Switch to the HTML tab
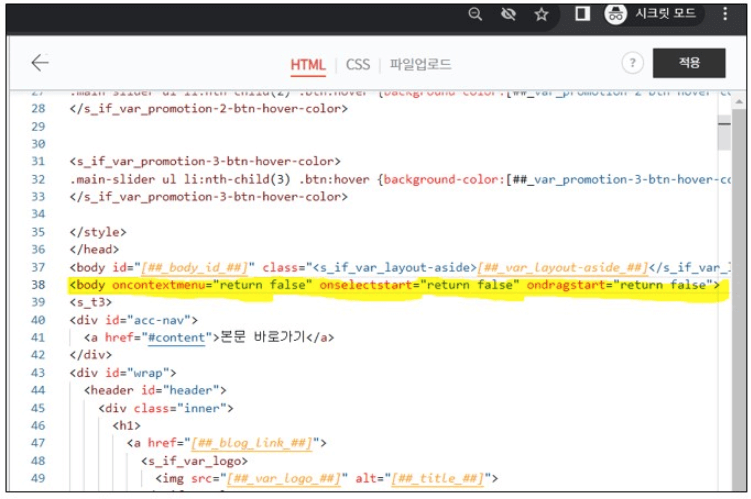This screenshot has height=499, width=751. click(308, 64)
